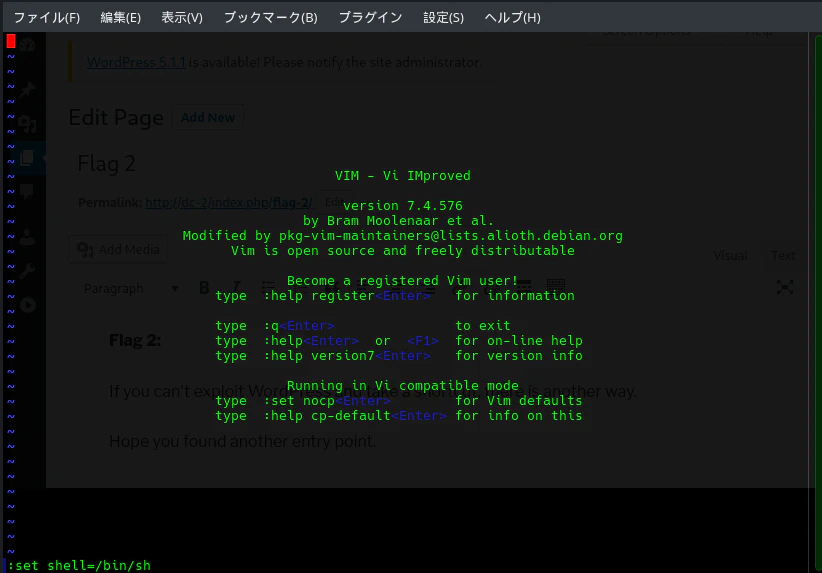Toggle Bold in the WordPress editor toolbar
This screenshot has width=822, height=573.
point(204,287)
